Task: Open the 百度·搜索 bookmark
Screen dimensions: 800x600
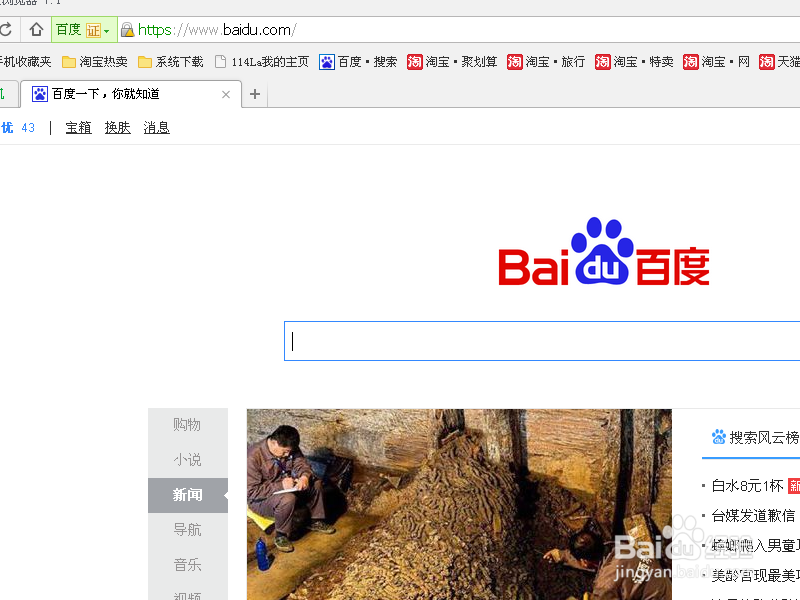Action: click(x=358, y=62)
